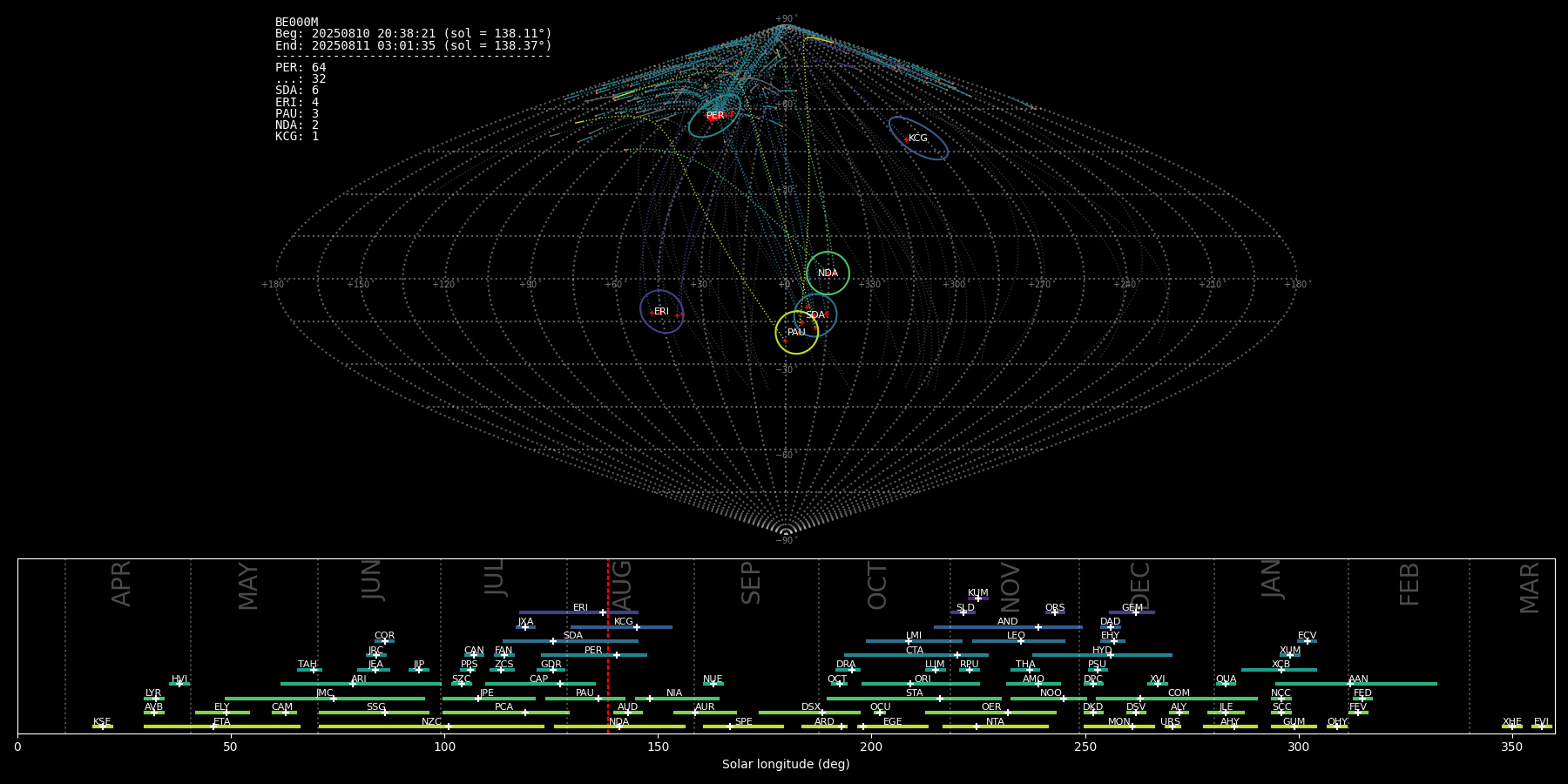
Task: Click the '+120' longitude label on equator
Action: click(x=443, y=284)
